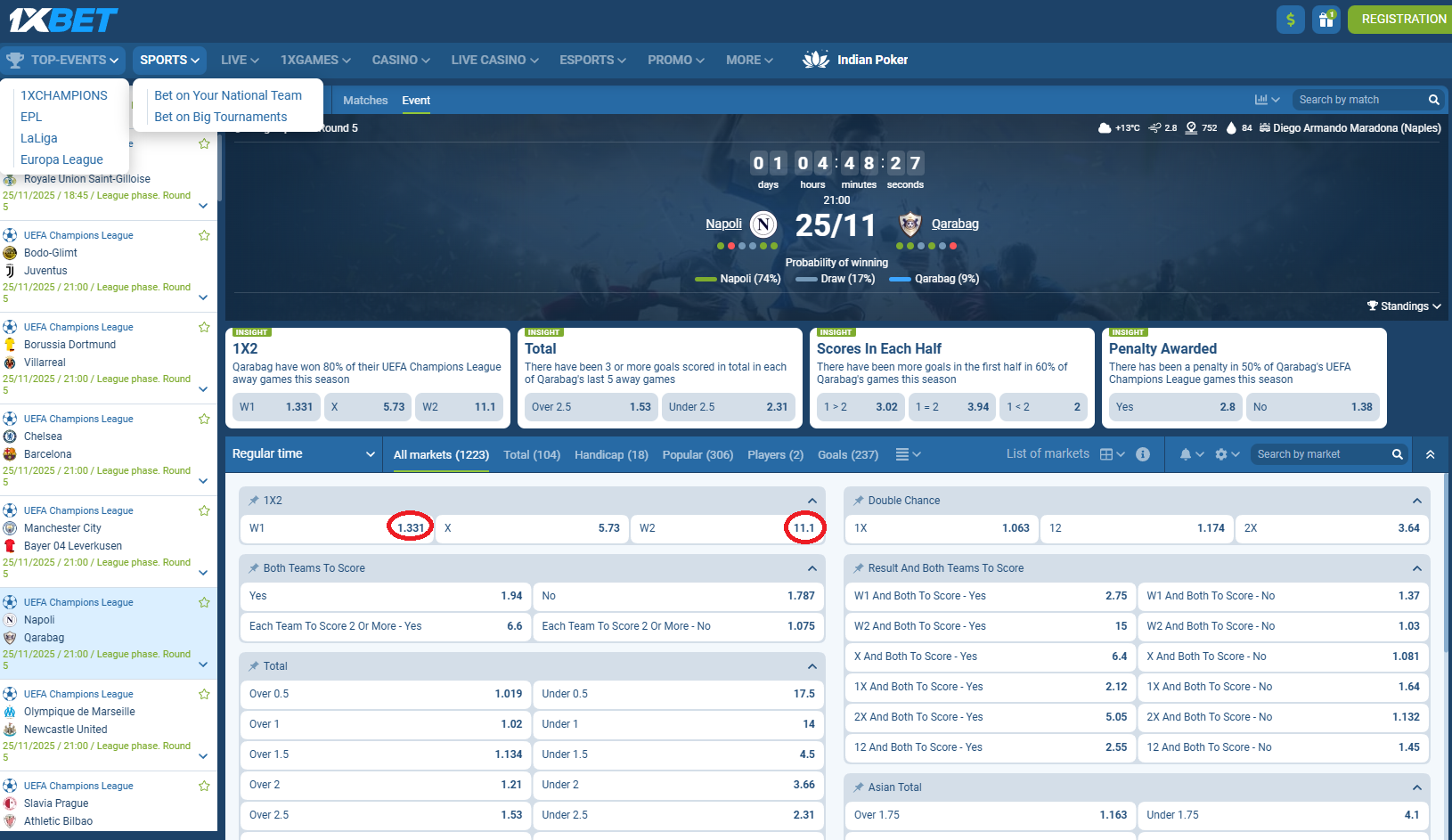Screen dimensions: 1452x840
Task: Favorite the Manchester City match with its star
Action: (204, 510)
